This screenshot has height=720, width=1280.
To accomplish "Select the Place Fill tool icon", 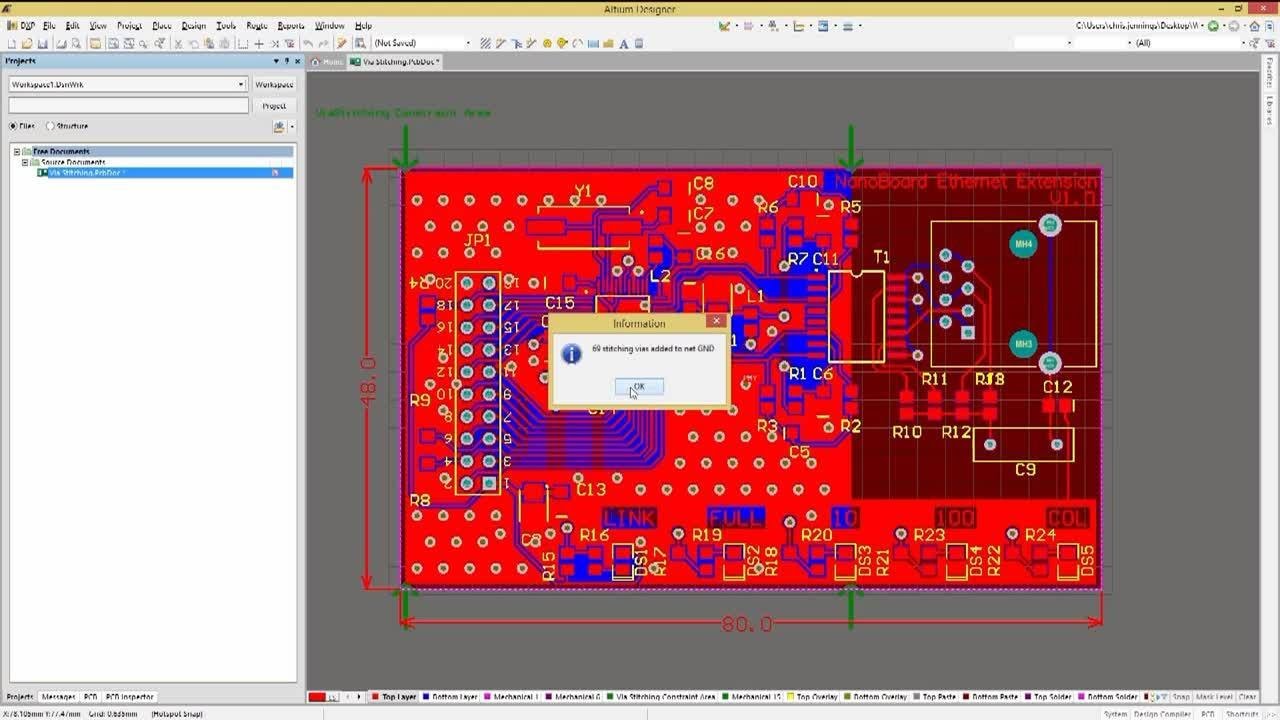I will (593, 43).
